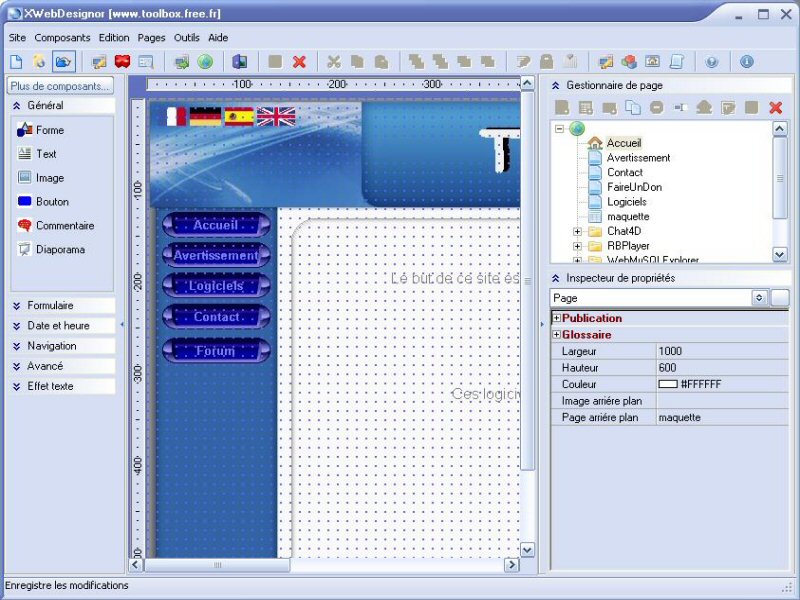Open the Page selector dropdown in inspector
This screenshot has height=600, width=800.
pos(759,298)
